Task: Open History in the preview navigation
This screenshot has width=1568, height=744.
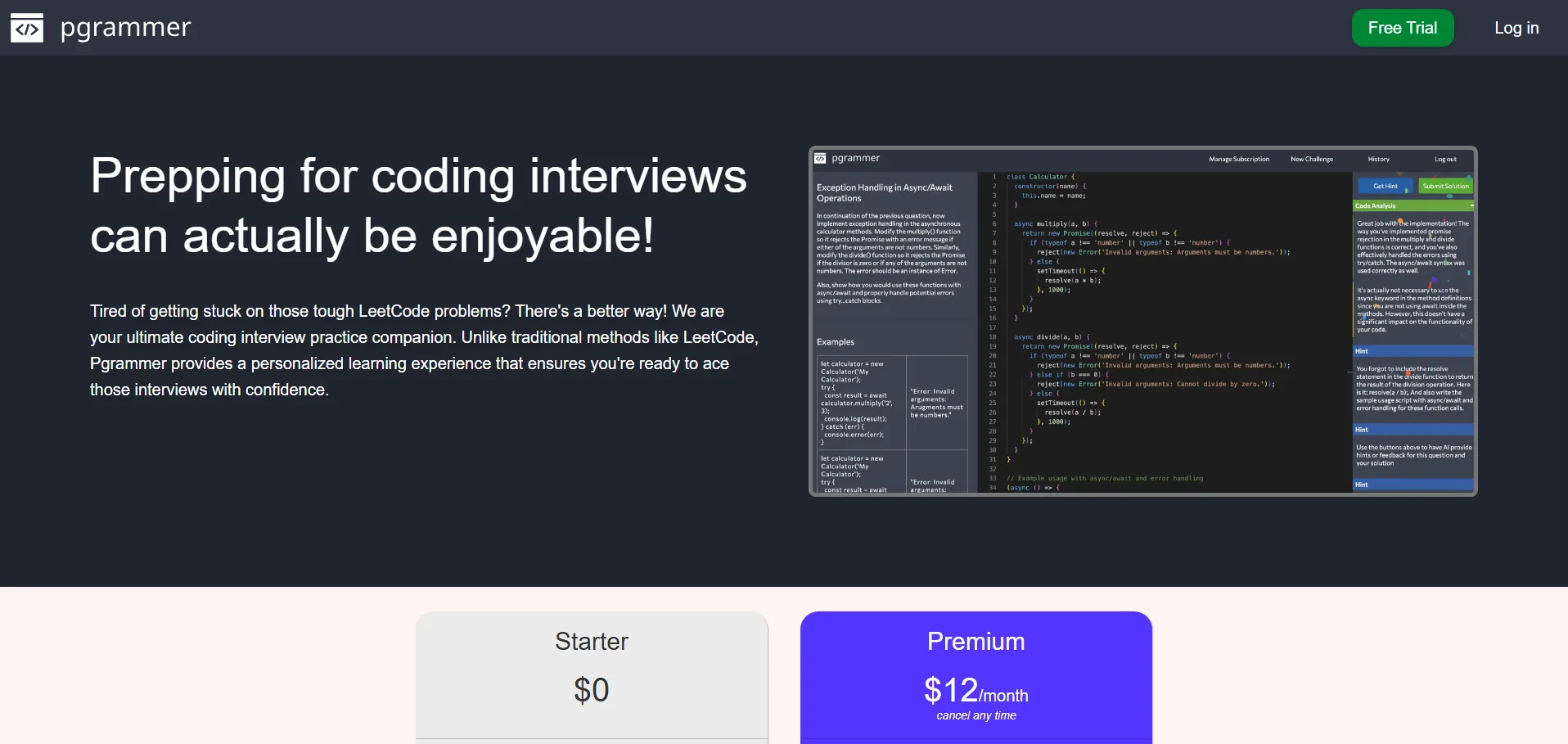Action: [x=1378, y=160]
